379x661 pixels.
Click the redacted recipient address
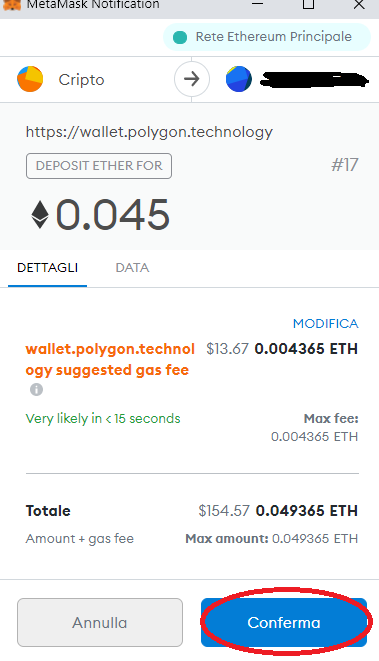314,79
